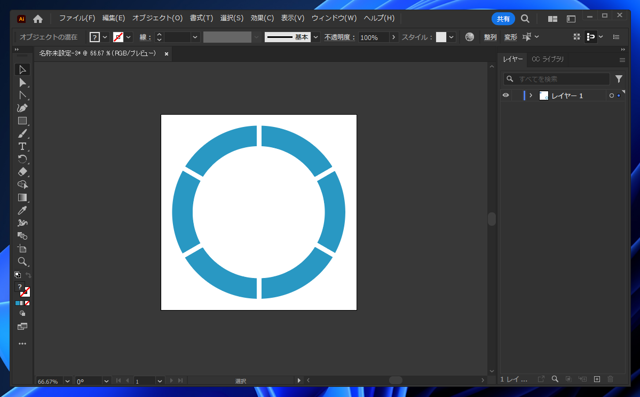Viewport: 640px width, 397px height.
Task: Swap fill and stroke arrow icon
Action: [28, 275]
